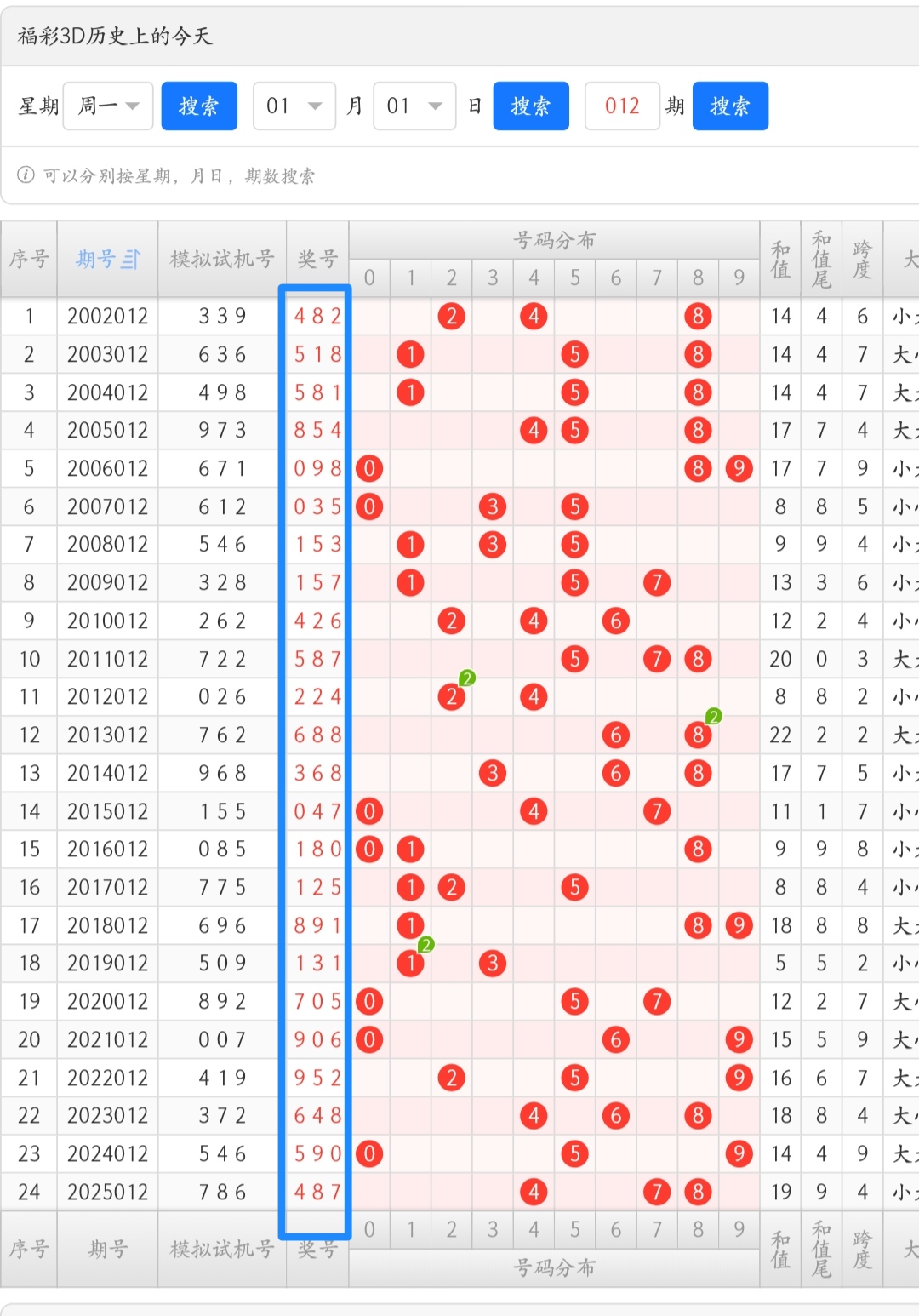Select issue number 2025012
Screen dimensions: 919x1316
tap(107, 1192)
